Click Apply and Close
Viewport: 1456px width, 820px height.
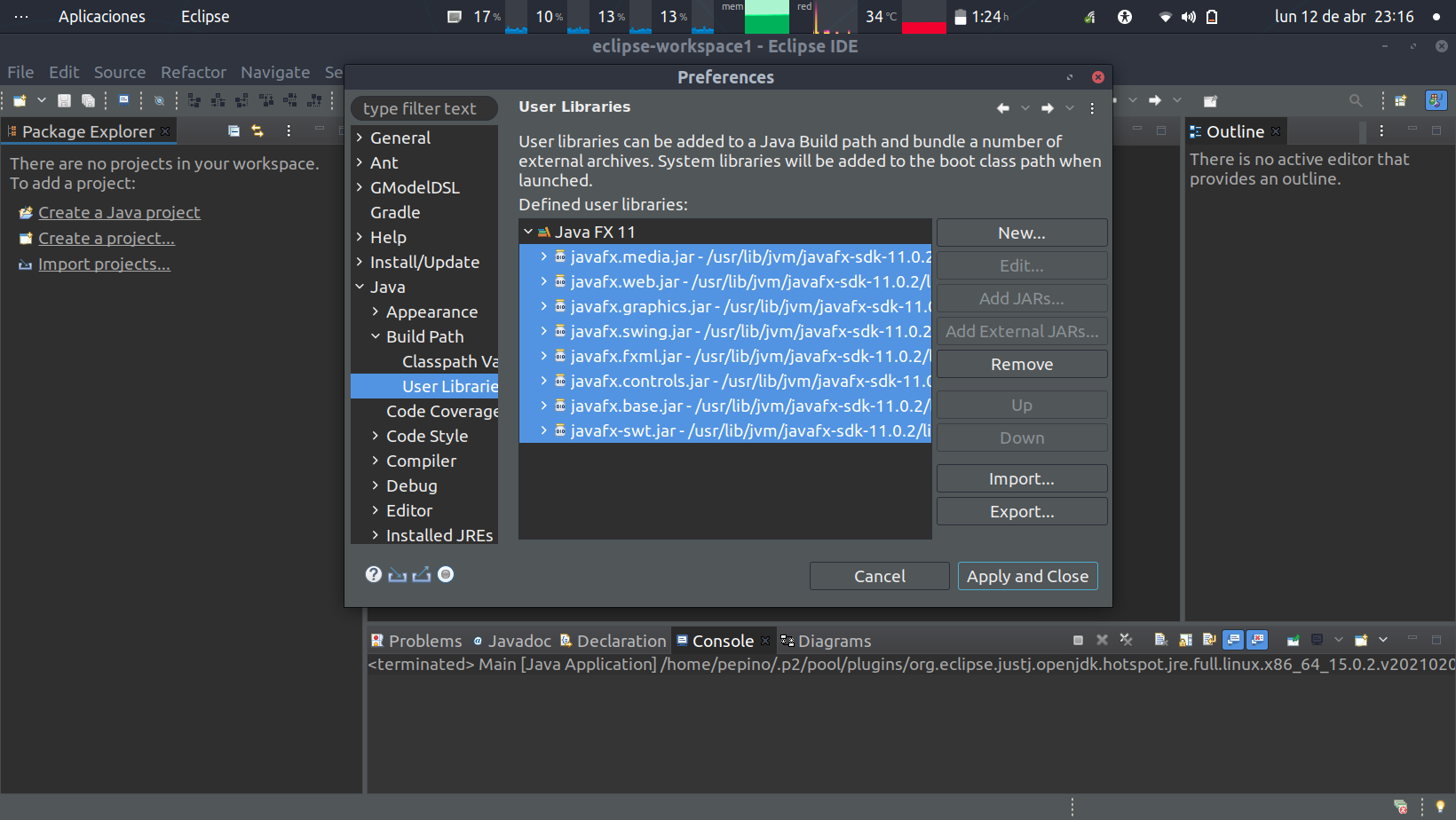tap(1028, 576)
